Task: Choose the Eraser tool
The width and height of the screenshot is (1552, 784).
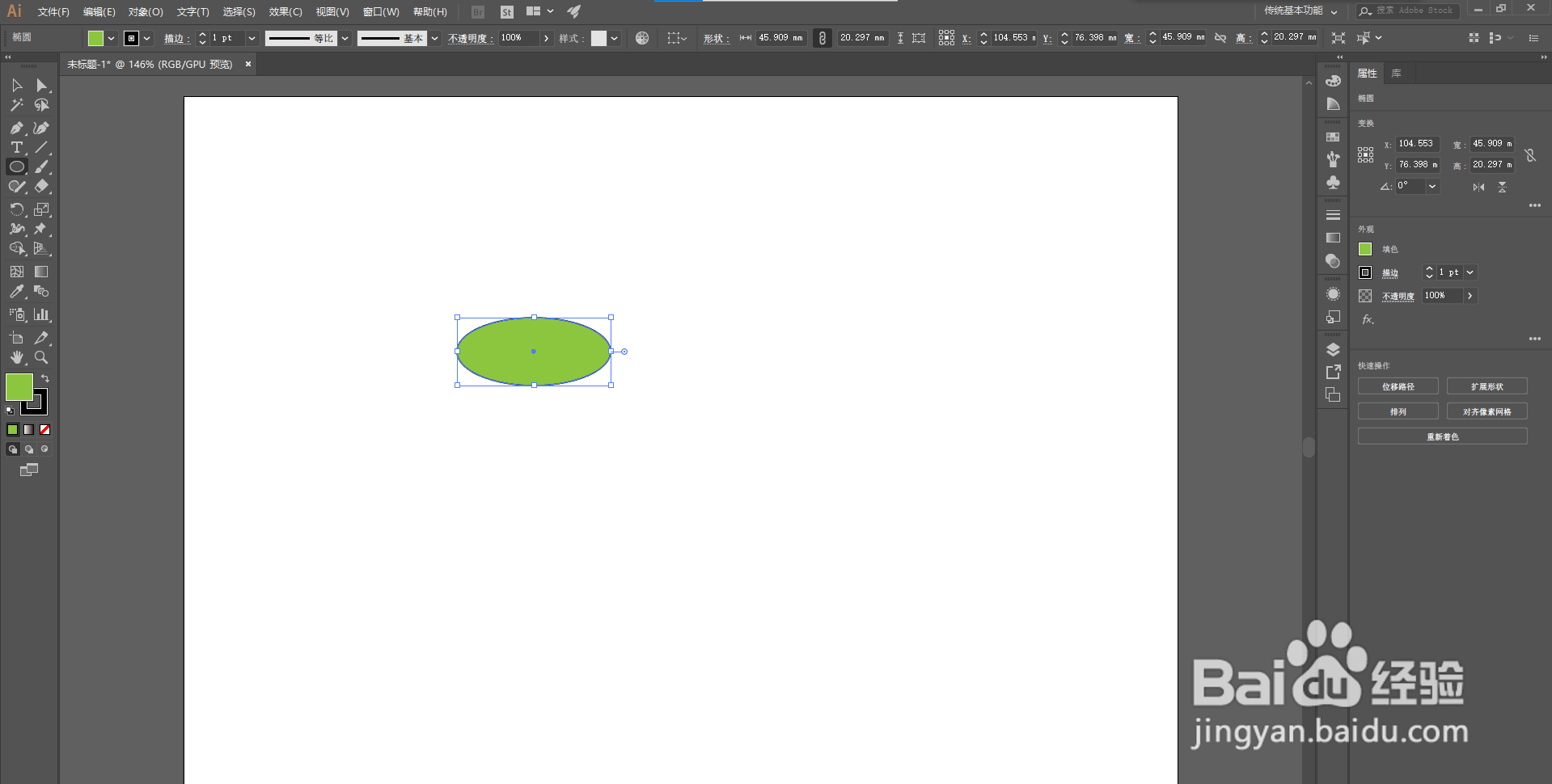Action: [41, 186]
